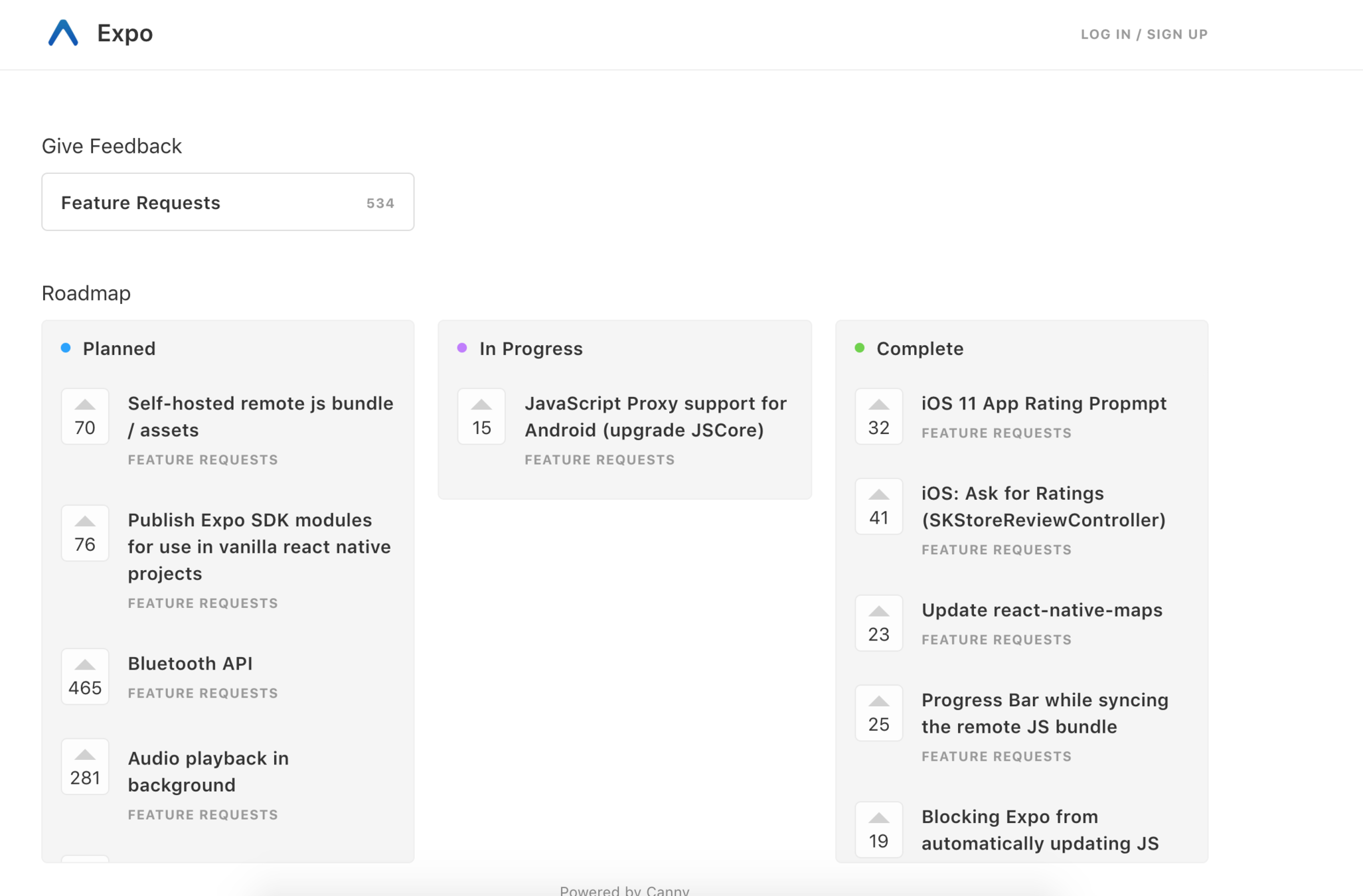
Task: Upvote Progress Bar while syncing post
Action: (878, 713)
